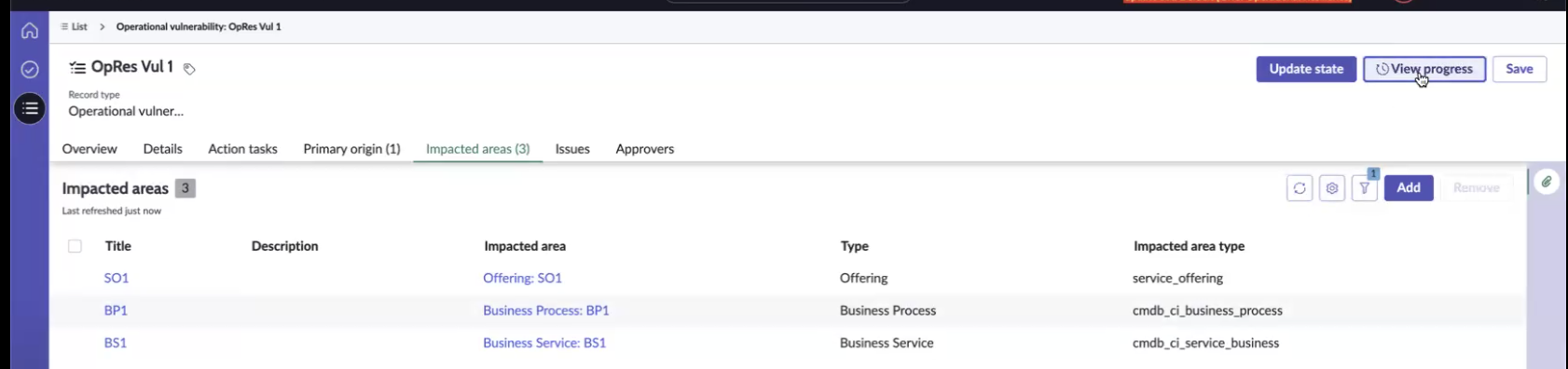This screenshot has width=1568, height=369.
Task: Click the Record type value Operational vulner...
Action: 126,111
